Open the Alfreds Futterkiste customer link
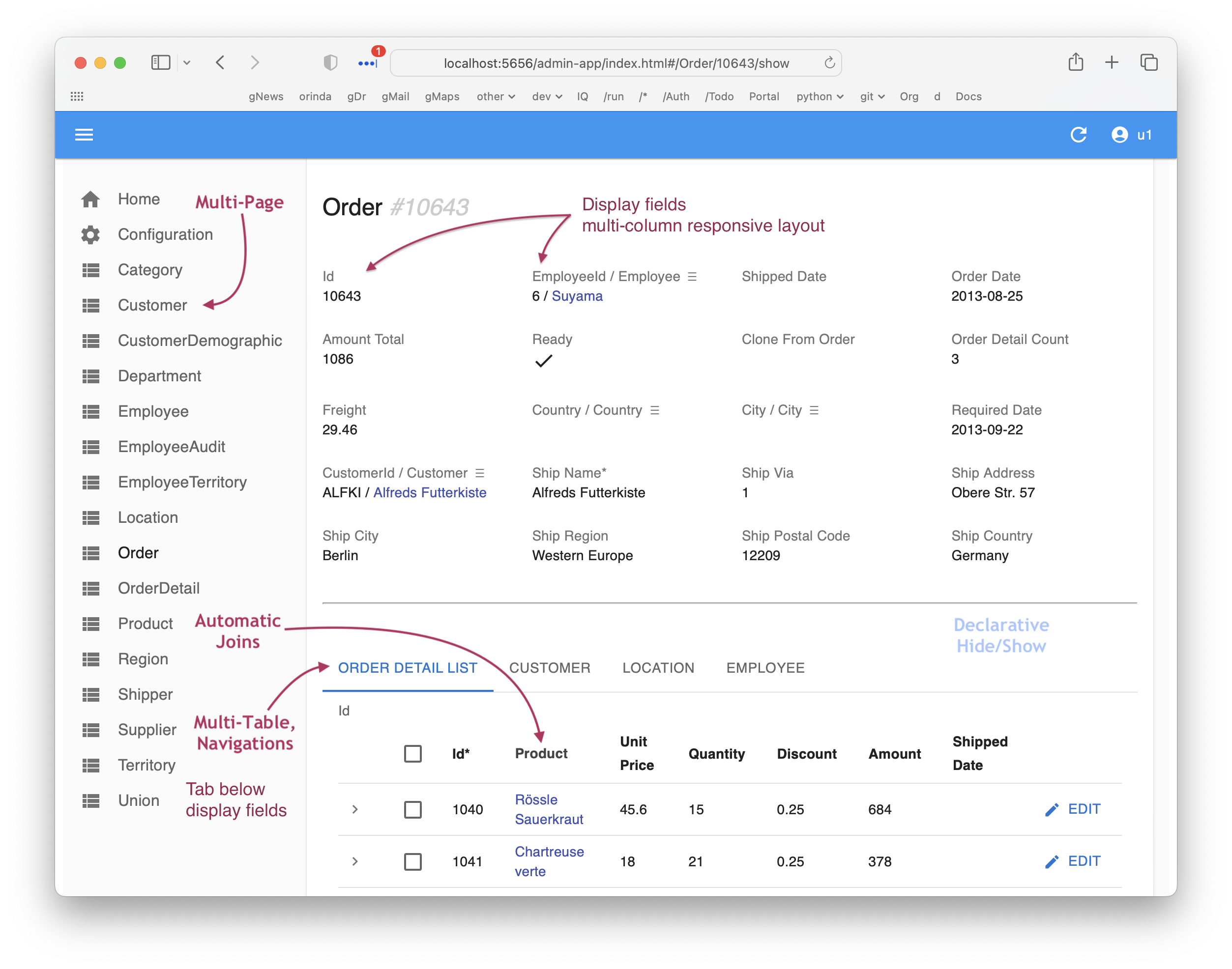Screen dimensions: 1232x969 point(430,492)
